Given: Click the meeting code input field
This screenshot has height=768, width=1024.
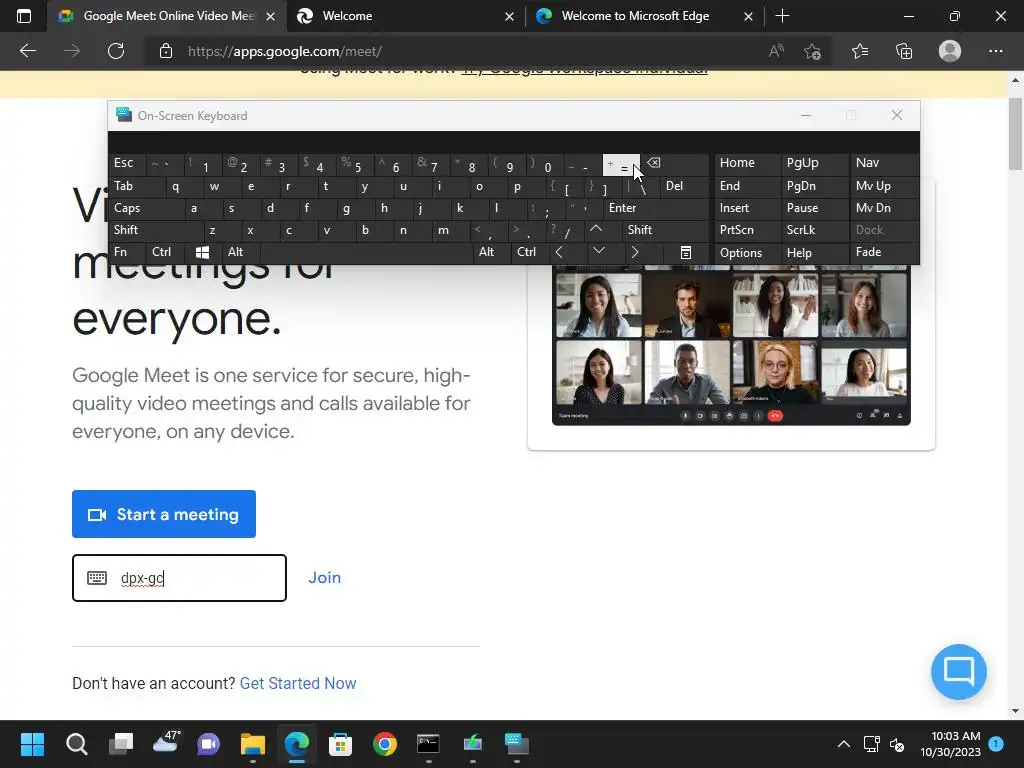Looking at the screenshot, I should [x=180, y=578].
